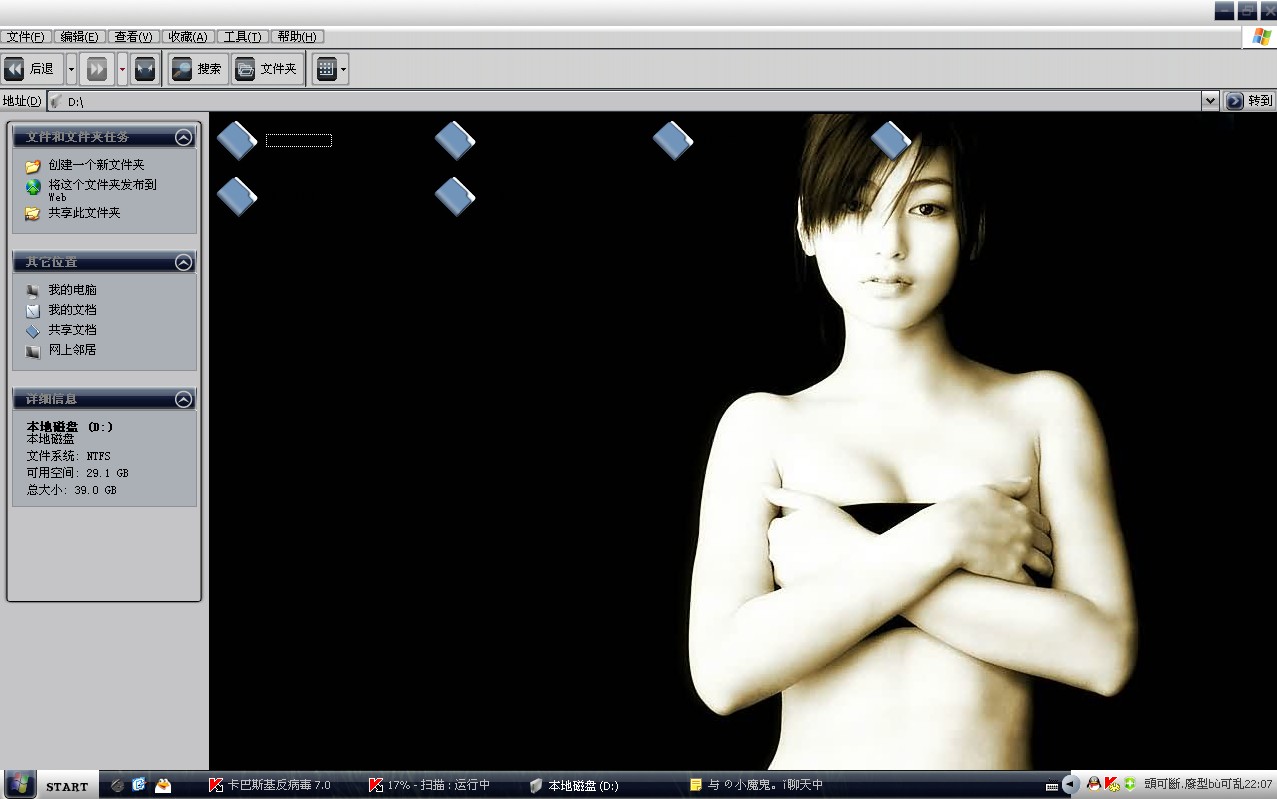Image resolution: width=1277 pixels, height=799 pixels.
Task: Open 我的电脑 from other places
Action: click(72, 290)
